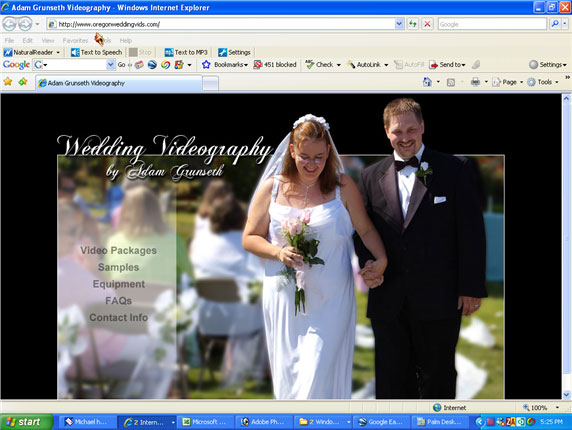
Task: Open the search provider options dropdown
Action: [565, 24]
